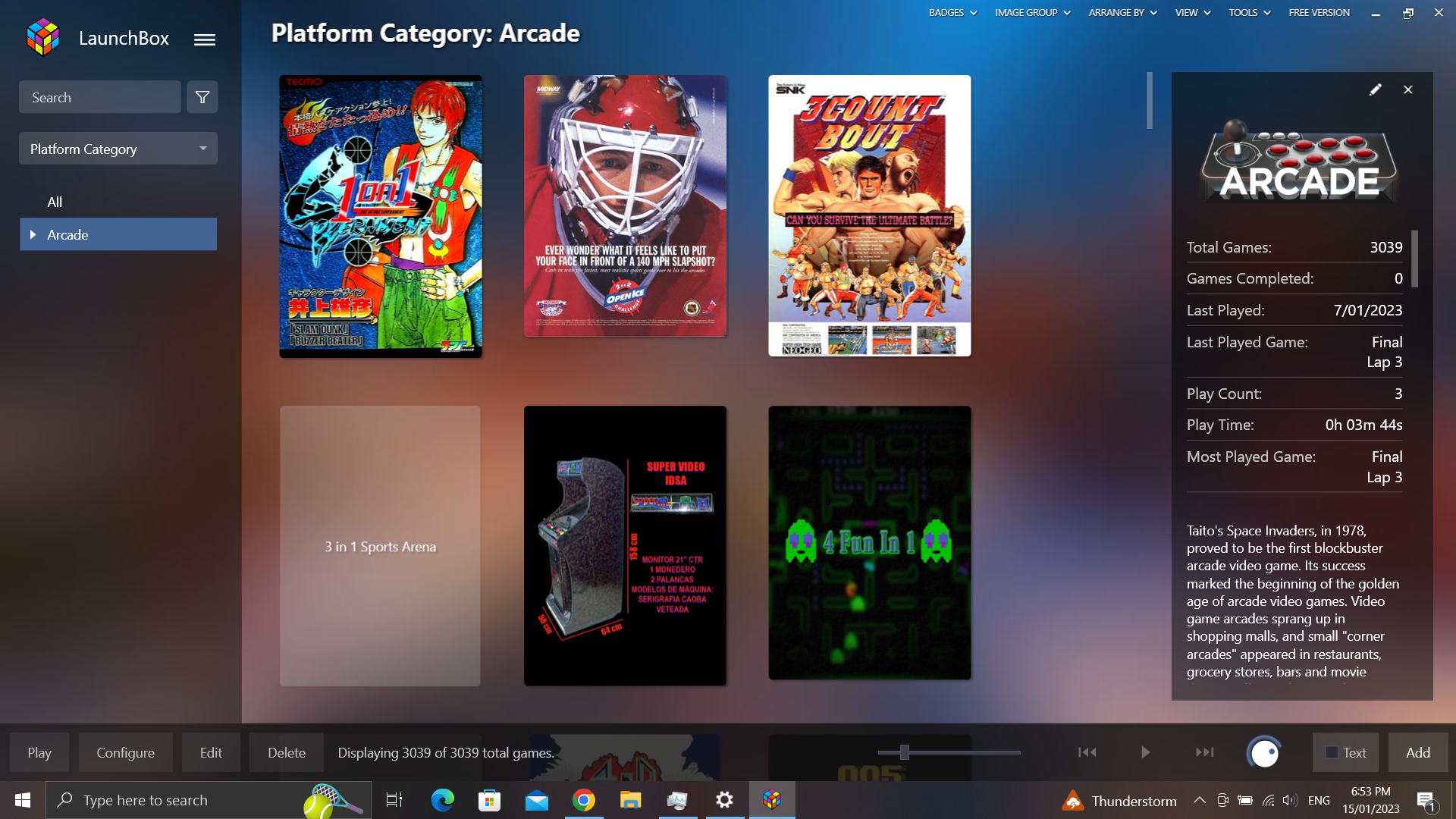Click the details panel scrollbar
The image size is (1456, 819).
1414,258
